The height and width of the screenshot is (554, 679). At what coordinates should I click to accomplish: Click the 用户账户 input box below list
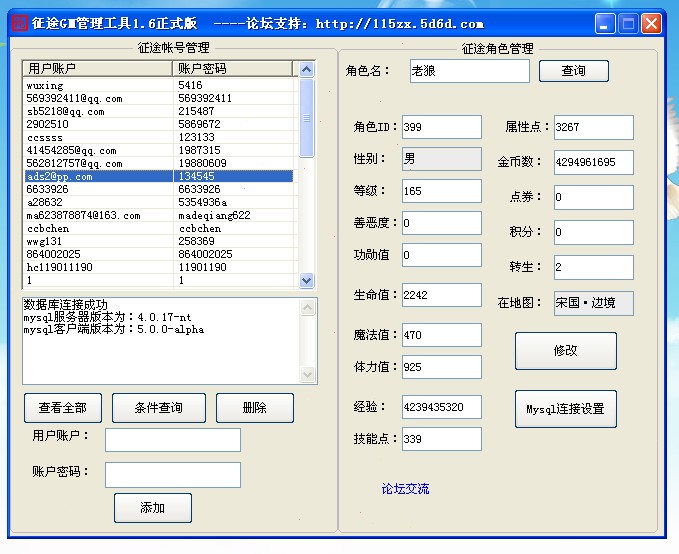click(x=172, y=440)
